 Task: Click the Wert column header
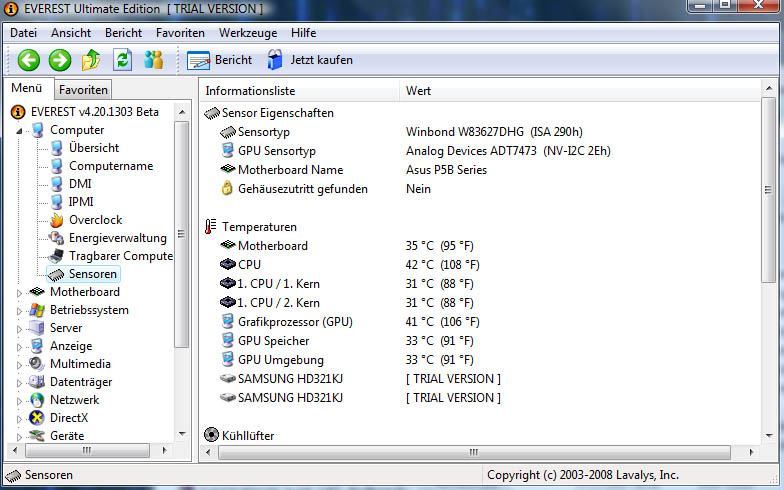click(x=580, y=91)
